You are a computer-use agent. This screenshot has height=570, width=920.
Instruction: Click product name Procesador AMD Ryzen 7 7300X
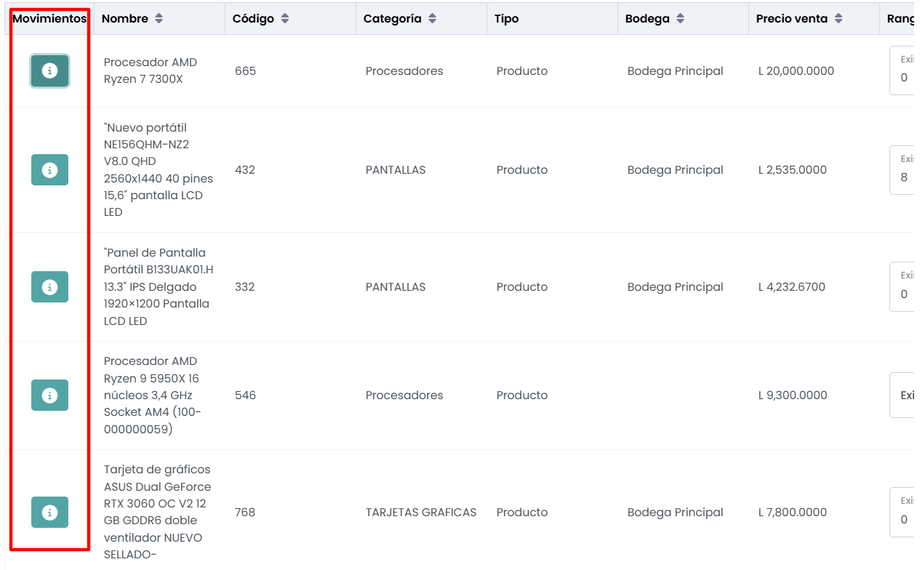click(x=150, y=71)
